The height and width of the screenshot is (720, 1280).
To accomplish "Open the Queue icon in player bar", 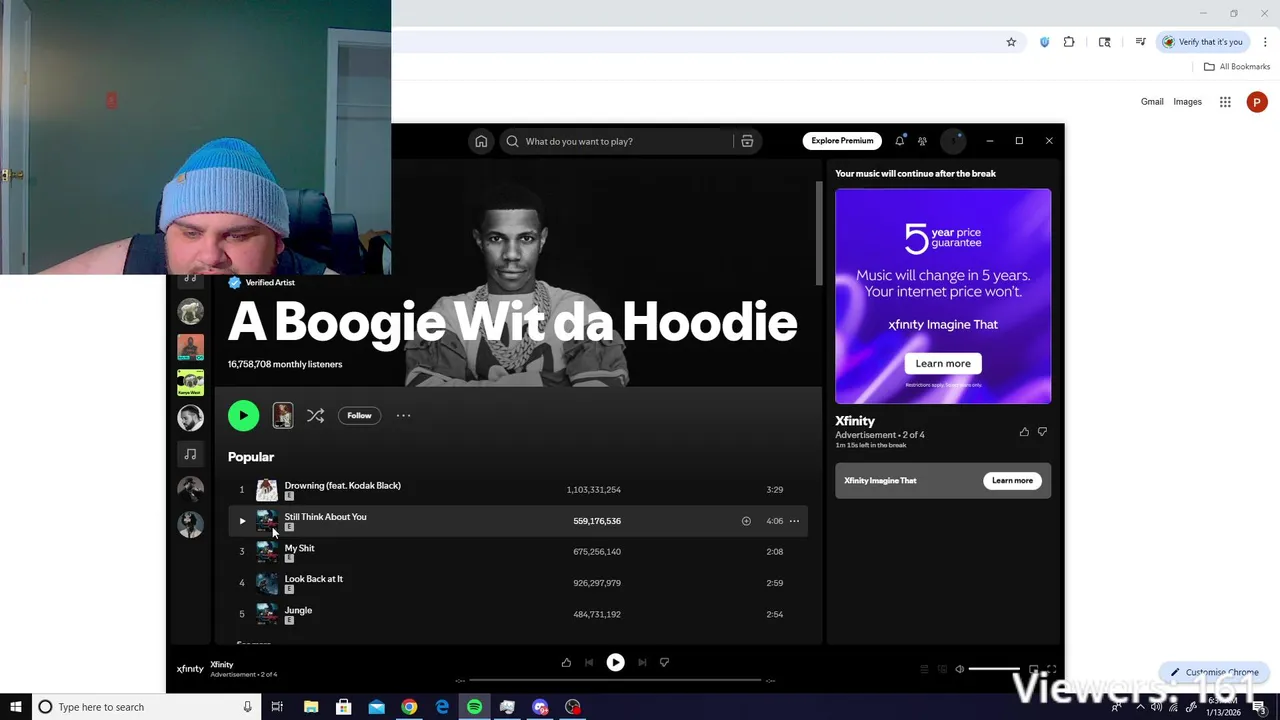I will point(924,669).
